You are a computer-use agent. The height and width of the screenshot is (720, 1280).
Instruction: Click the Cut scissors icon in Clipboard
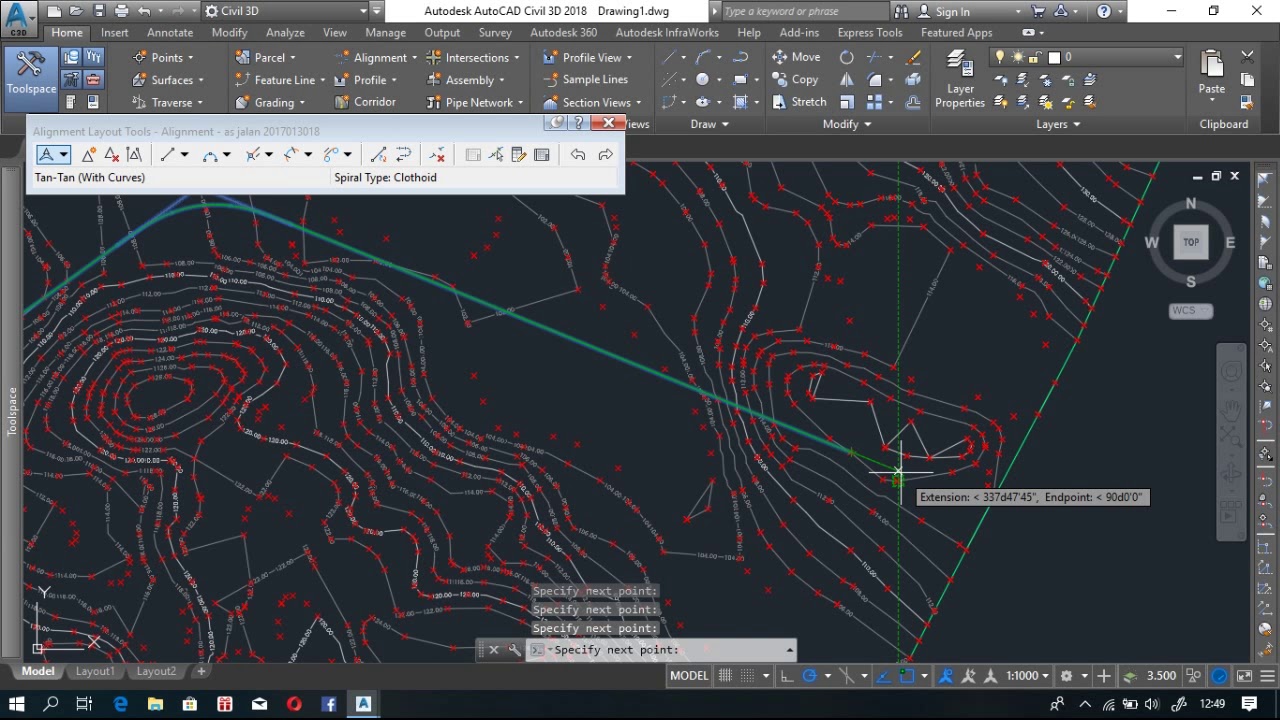[1247, 57]
